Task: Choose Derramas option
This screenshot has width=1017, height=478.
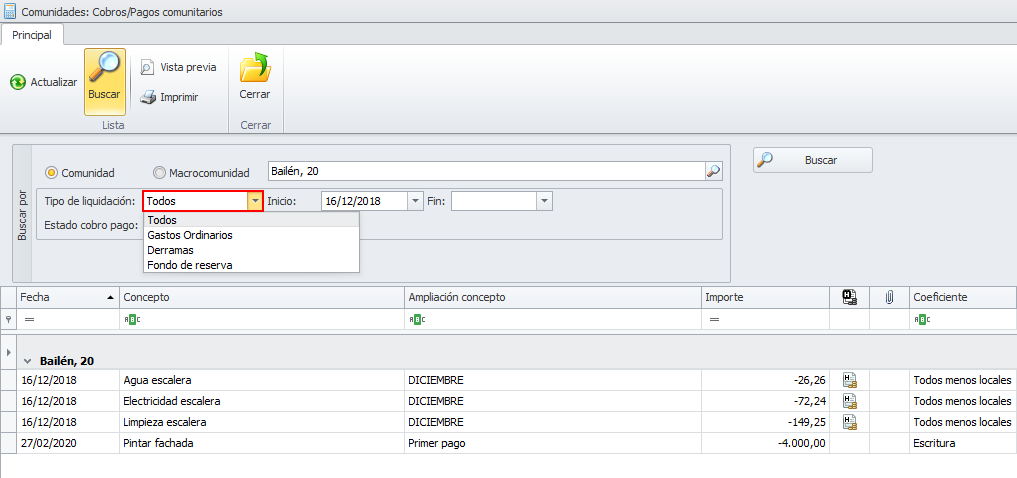Action: point(251,250)
